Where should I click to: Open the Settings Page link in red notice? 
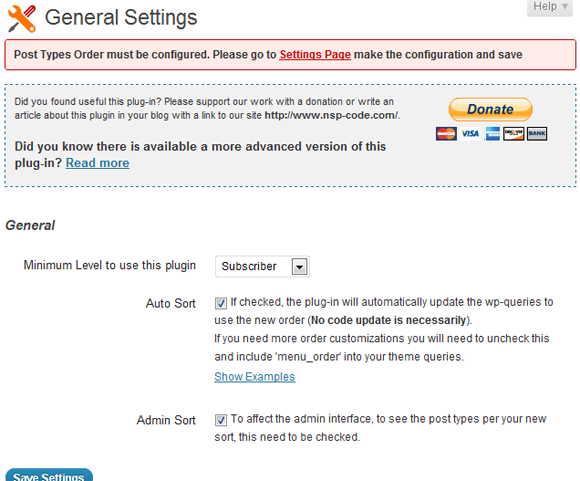click(315, 55)
